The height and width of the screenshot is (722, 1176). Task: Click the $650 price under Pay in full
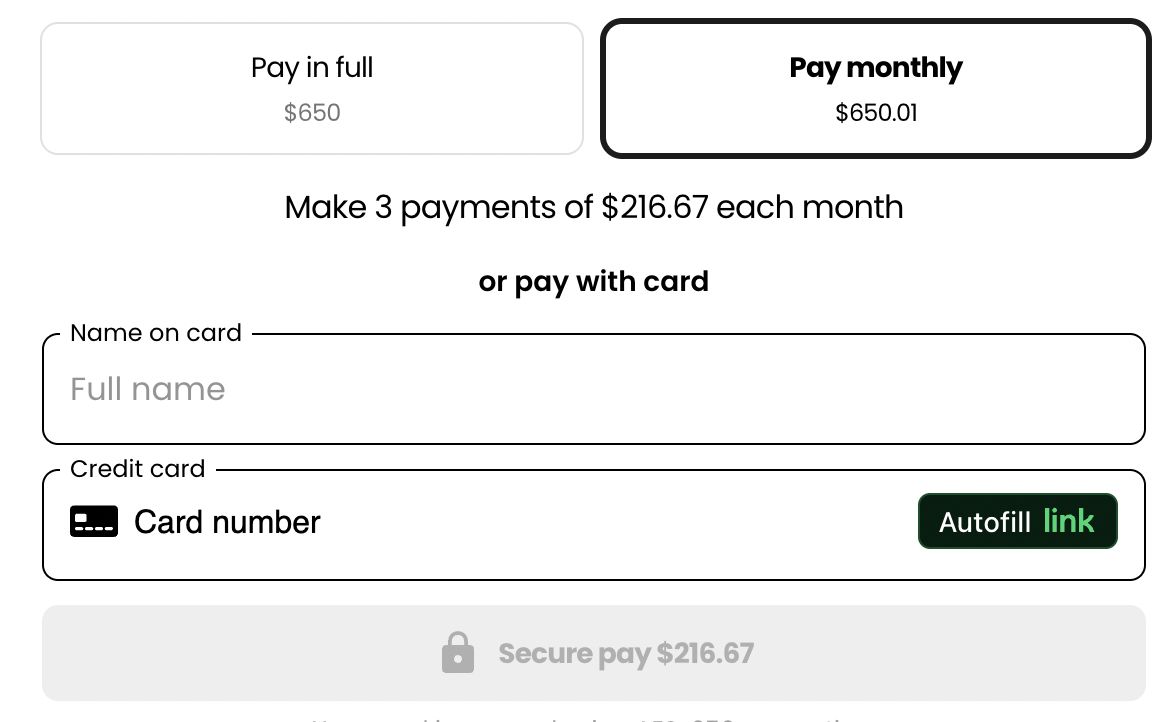(312, 112)
